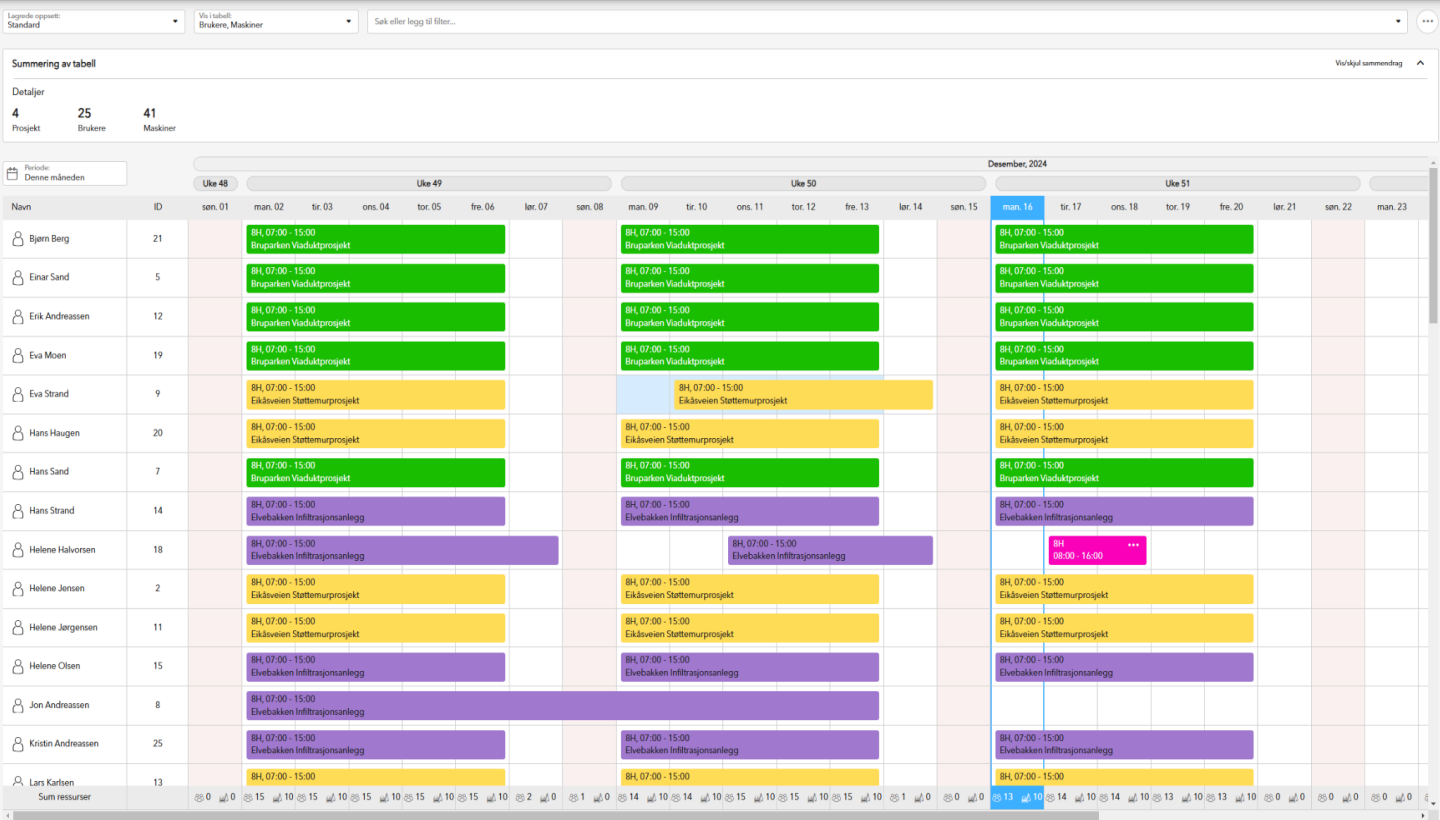
Task: Click the person icon beside Helene Halvorsen
Action: 17,550
